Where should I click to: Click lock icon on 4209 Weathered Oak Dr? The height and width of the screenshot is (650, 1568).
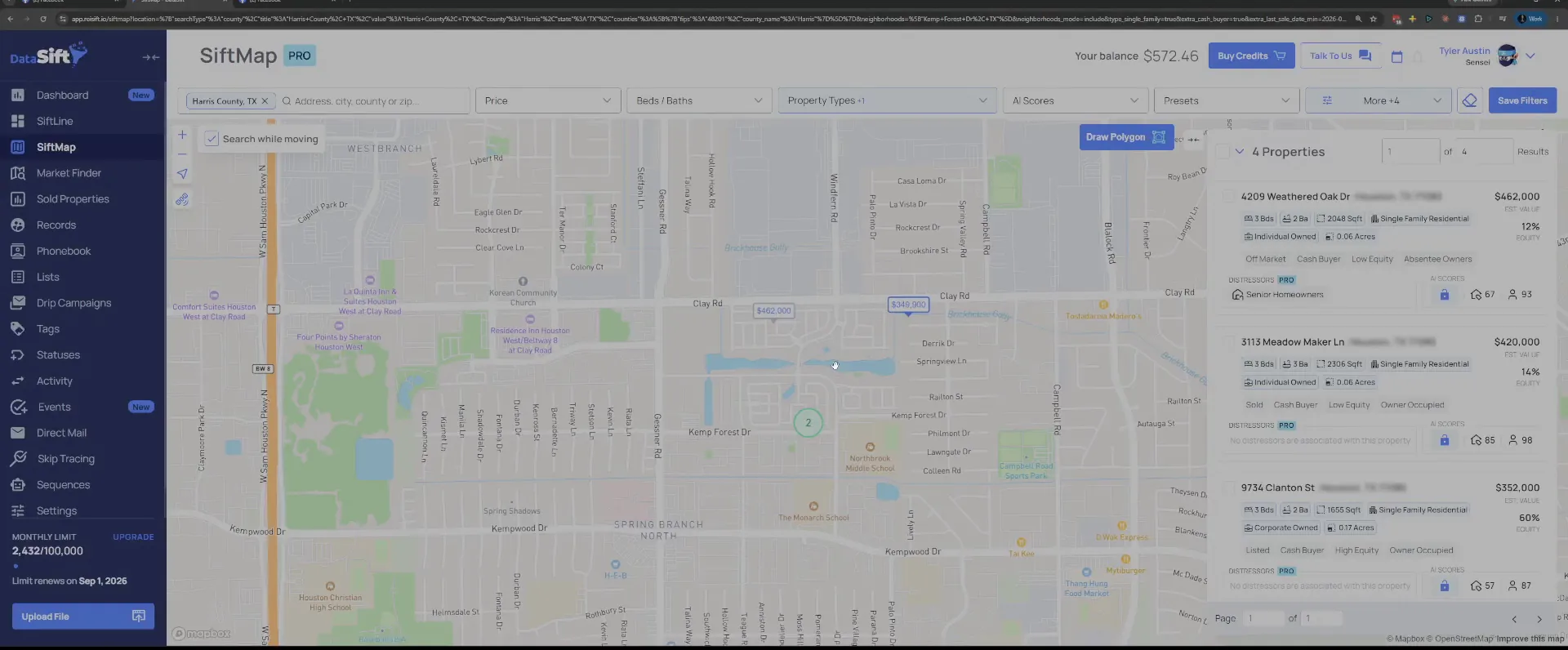1444,295
